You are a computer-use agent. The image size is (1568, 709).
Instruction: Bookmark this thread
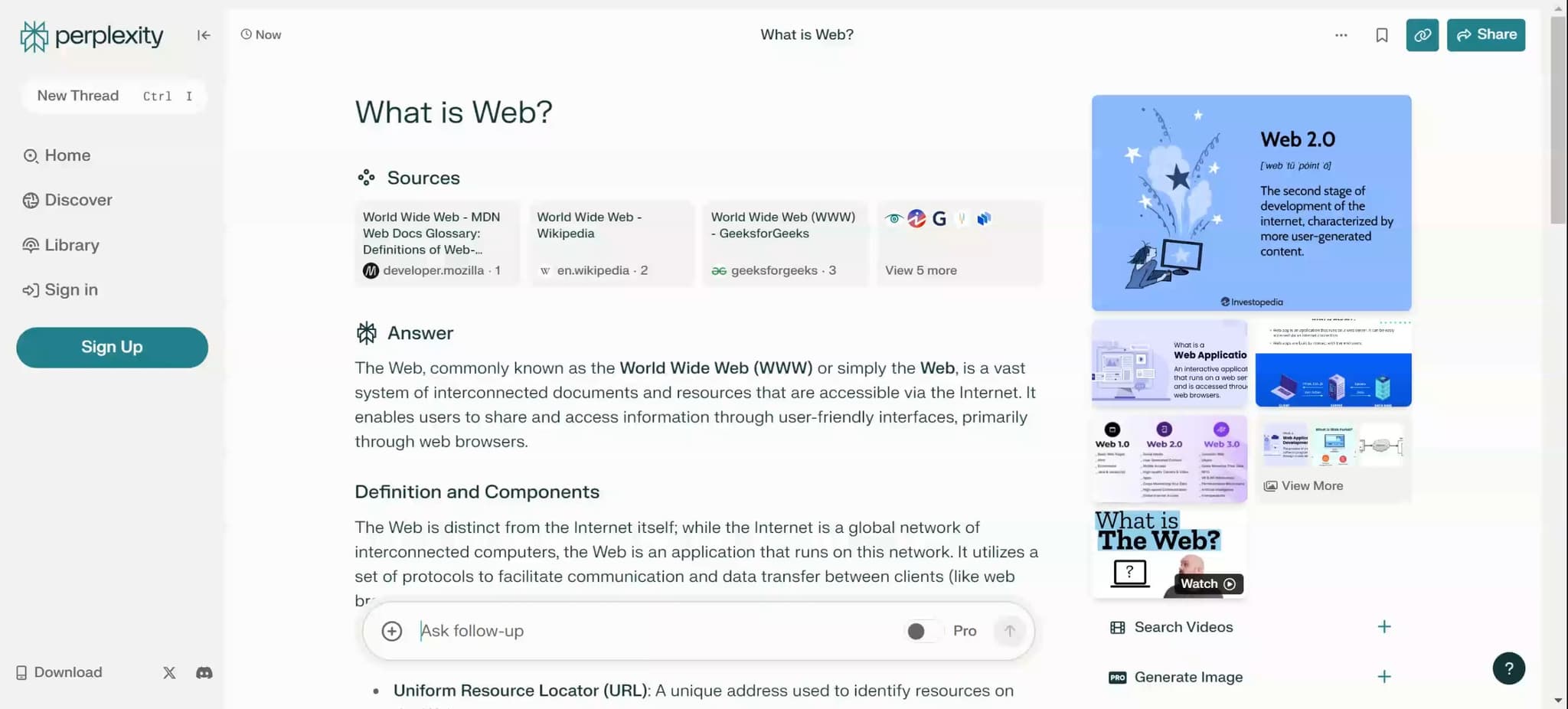1381,34
